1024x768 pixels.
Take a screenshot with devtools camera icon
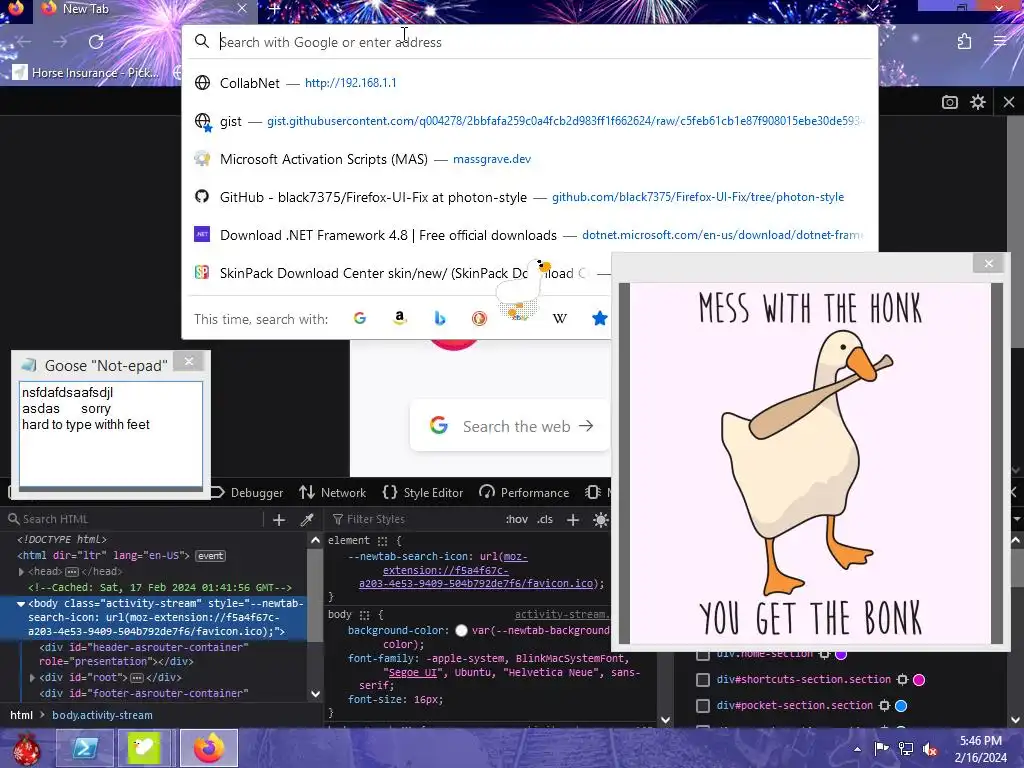[950, 102]
